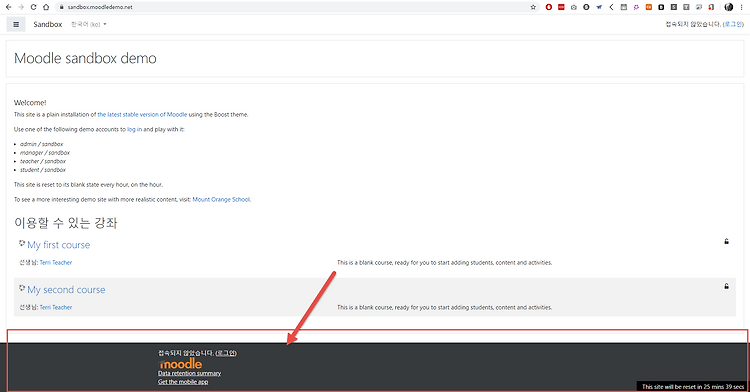Screen dimensions: 750x392
Task: Click the footer 로그인 login link
Action: 226,353
